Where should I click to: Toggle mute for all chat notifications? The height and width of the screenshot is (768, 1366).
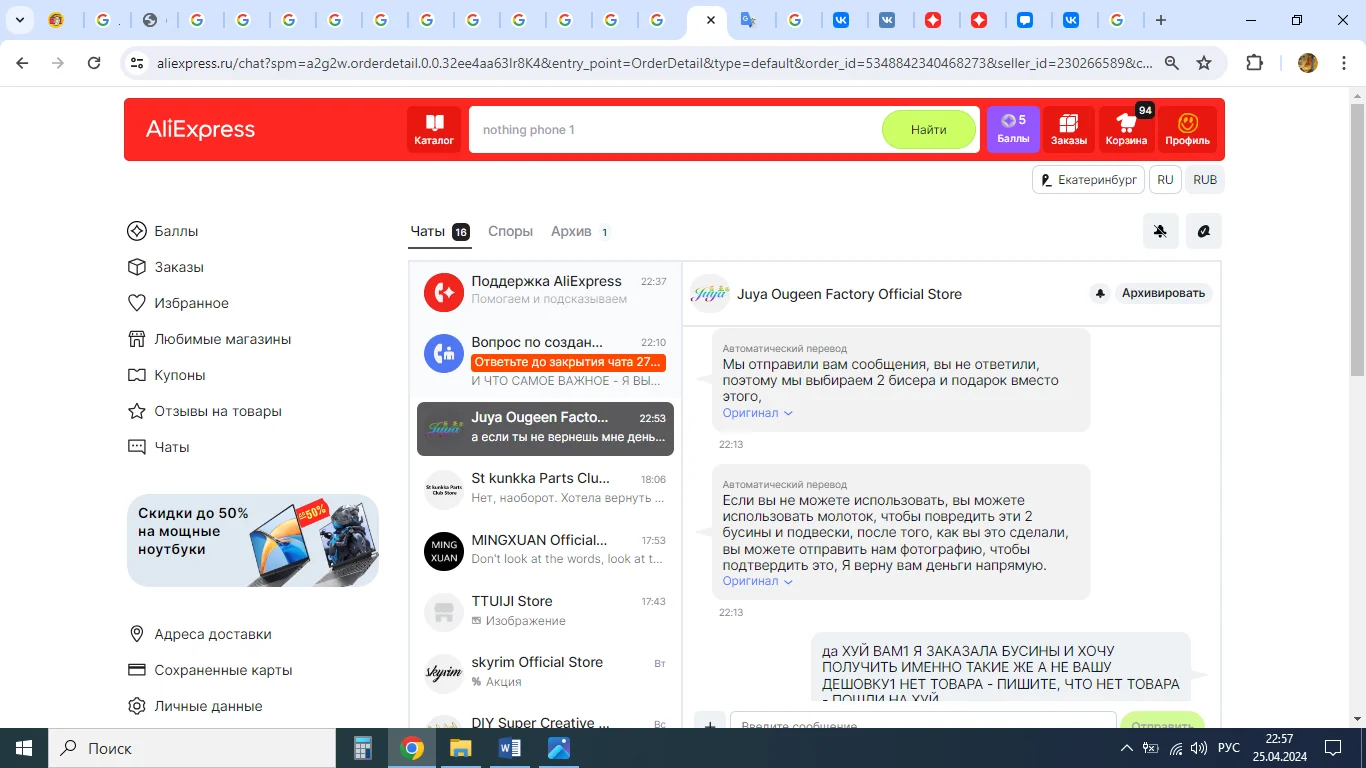(x=1160, y=231)
